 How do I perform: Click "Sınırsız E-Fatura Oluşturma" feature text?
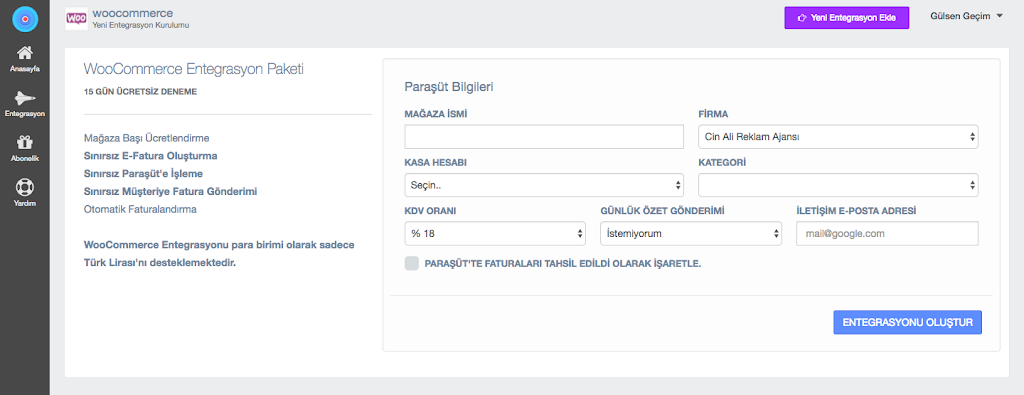coord(151,156)
